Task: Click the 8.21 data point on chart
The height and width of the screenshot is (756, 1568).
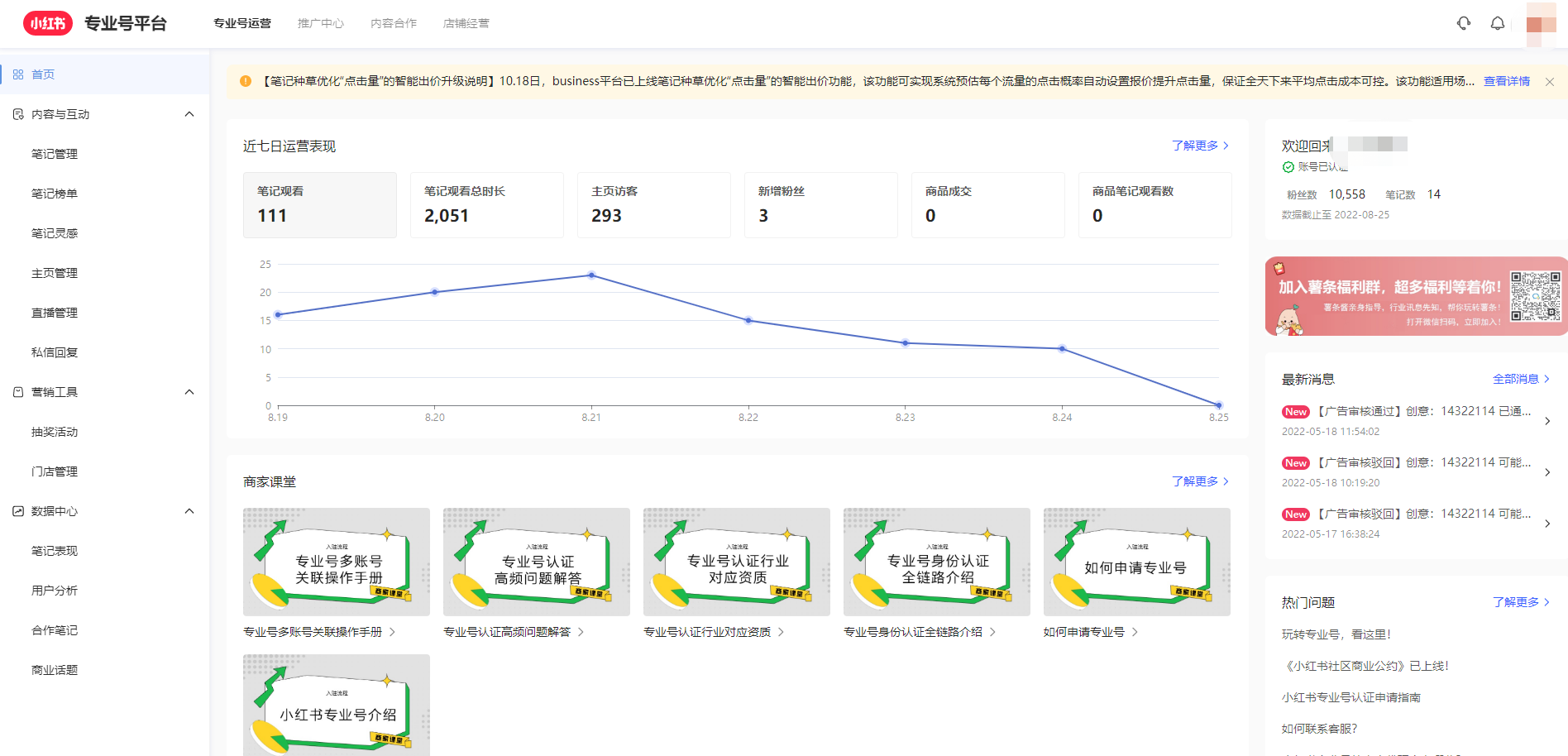Action: point(591,275)
